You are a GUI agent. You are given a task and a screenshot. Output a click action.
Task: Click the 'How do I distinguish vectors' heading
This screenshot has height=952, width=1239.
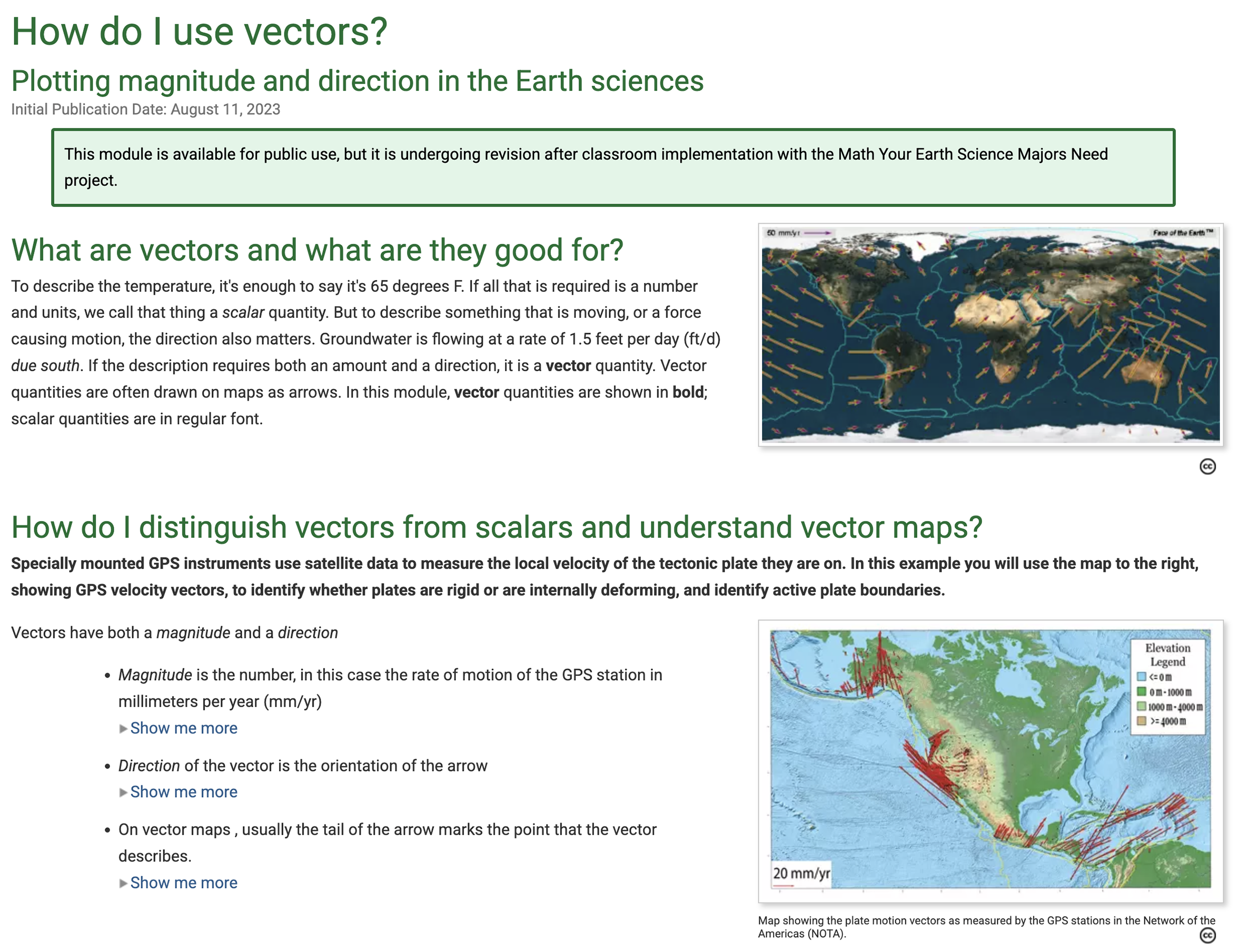(x=496, y=527)
